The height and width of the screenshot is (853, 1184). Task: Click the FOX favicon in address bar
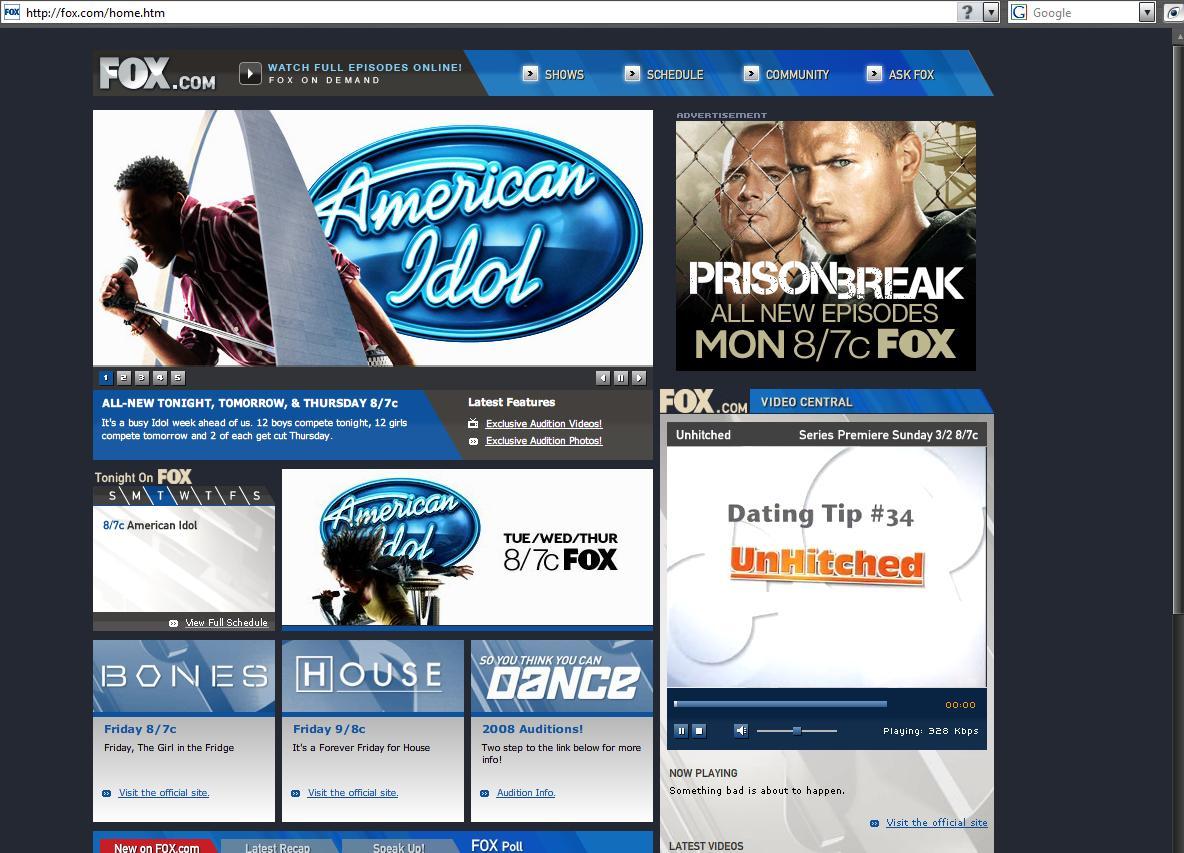12,12
